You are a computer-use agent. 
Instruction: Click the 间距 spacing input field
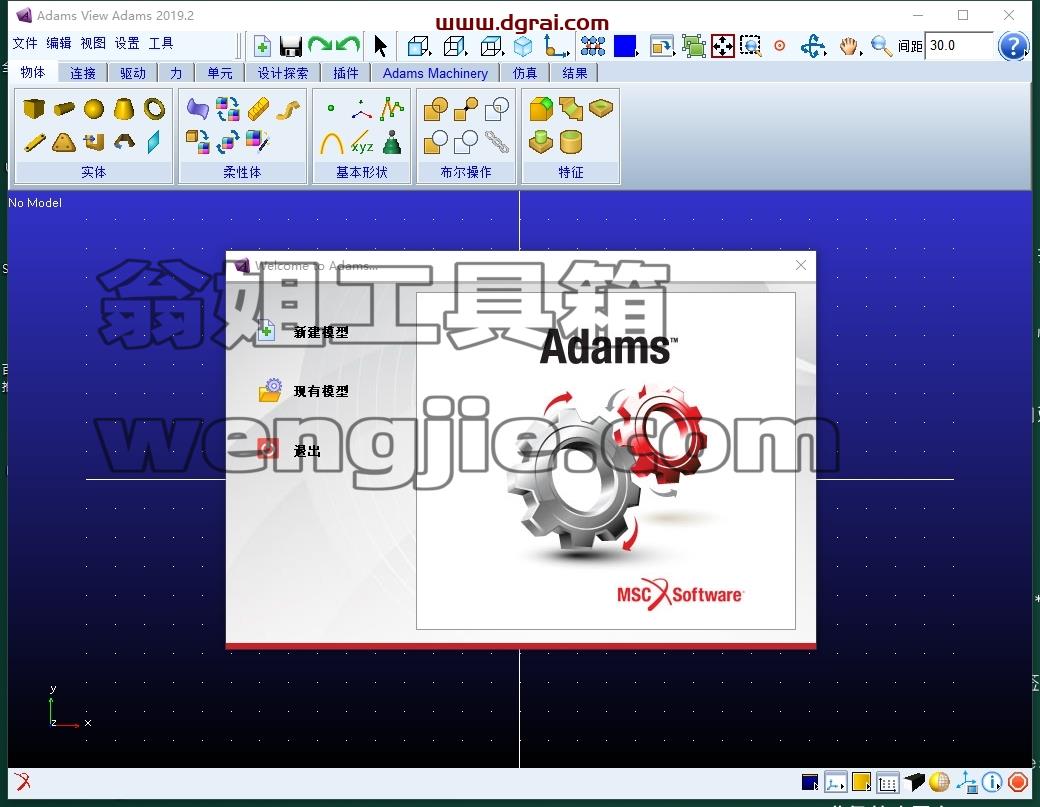point(958,46)
